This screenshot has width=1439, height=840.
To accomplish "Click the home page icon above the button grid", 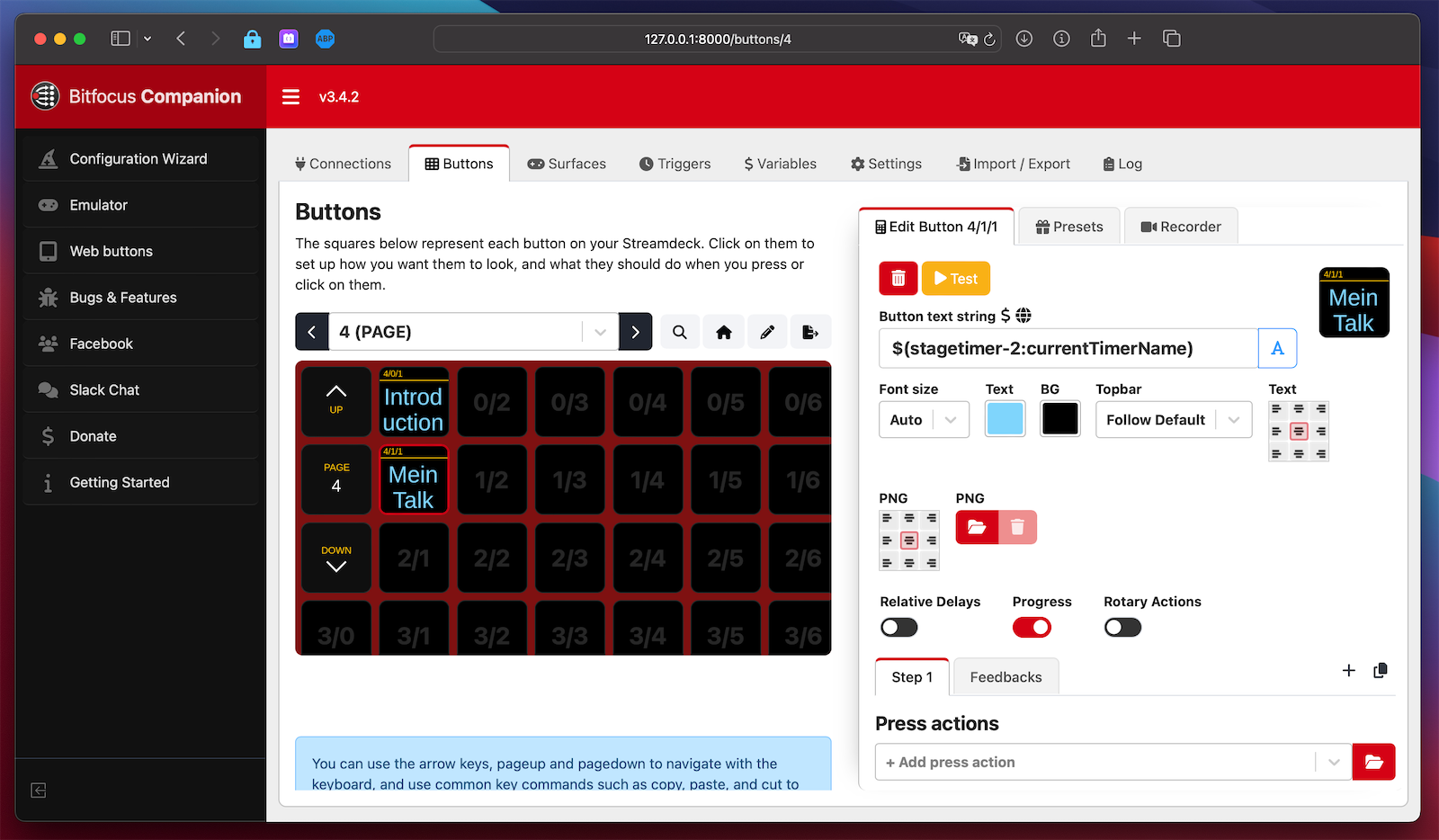I will 723,331.
